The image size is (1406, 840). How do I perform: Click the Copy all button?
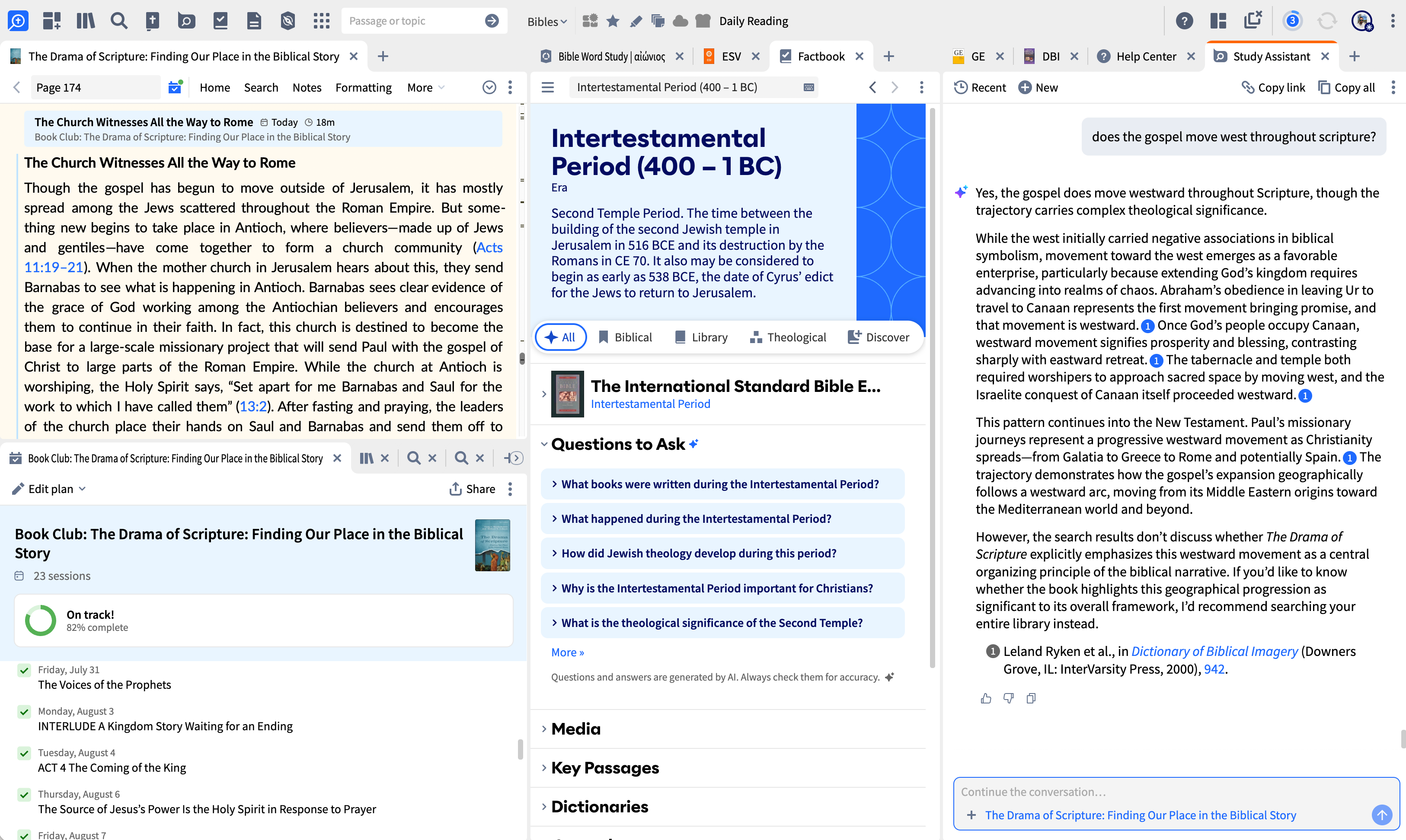coord(1346,87)
